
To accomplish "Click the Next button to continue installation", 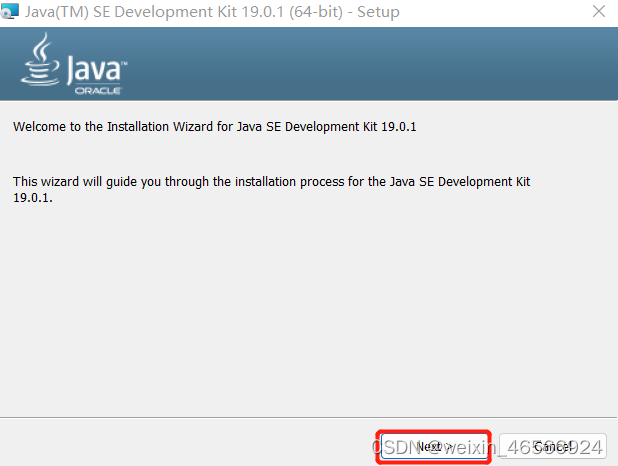I will pos(434,447).
